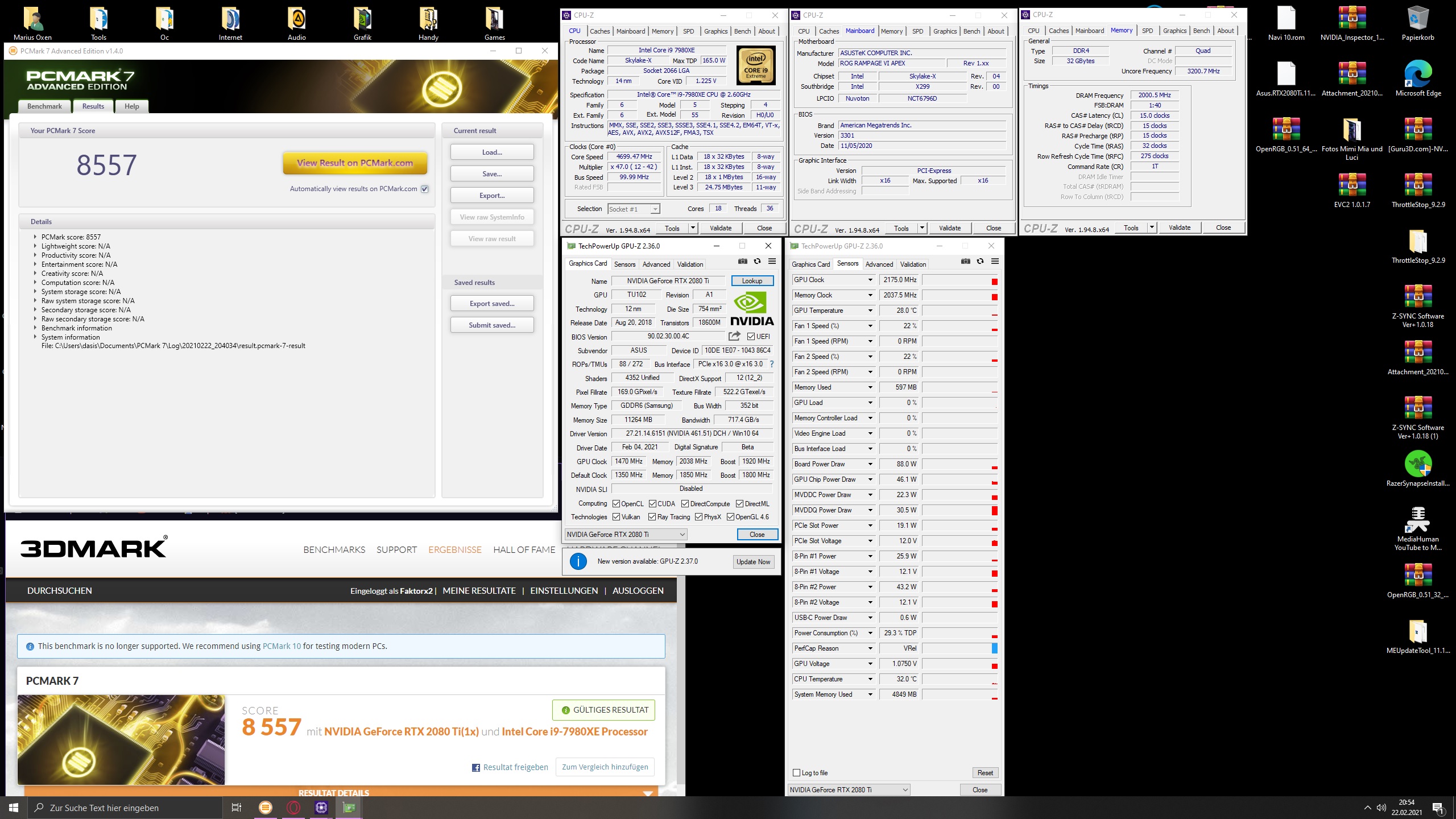This screenshot has height=819, width=1456.
Task: Click the screenshot camera icon in GPU-Z Graphics Card window
Action: (743, 261)
